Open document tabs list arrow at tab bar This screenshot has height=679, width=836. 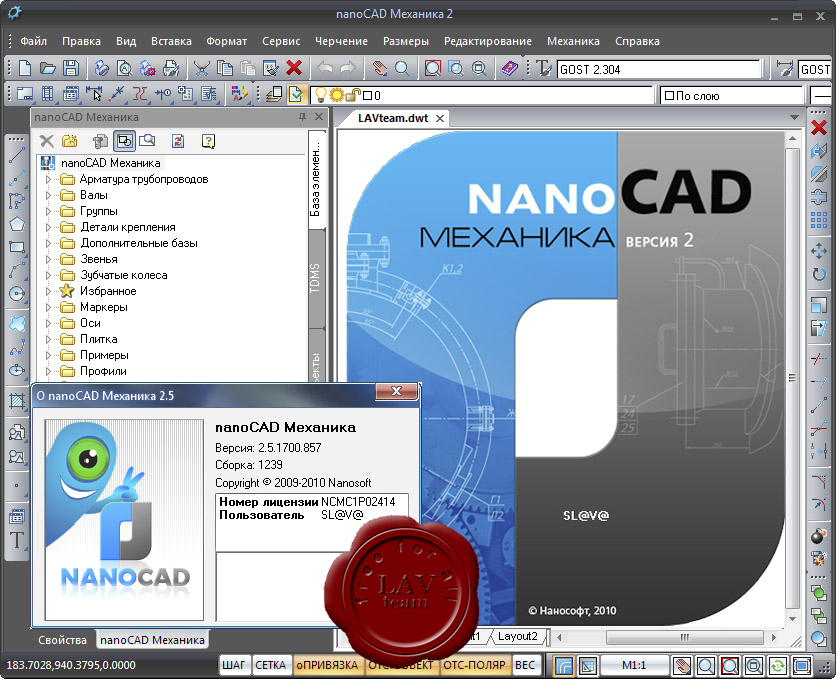pos(794,117)
